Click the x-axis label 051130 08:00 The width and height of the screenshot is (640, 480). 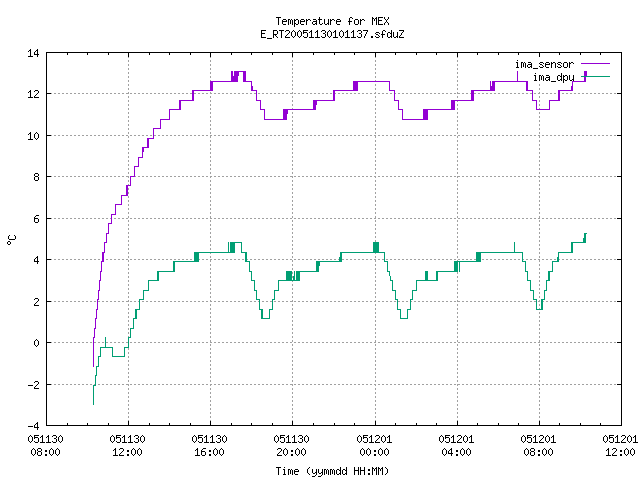[45, 446]
